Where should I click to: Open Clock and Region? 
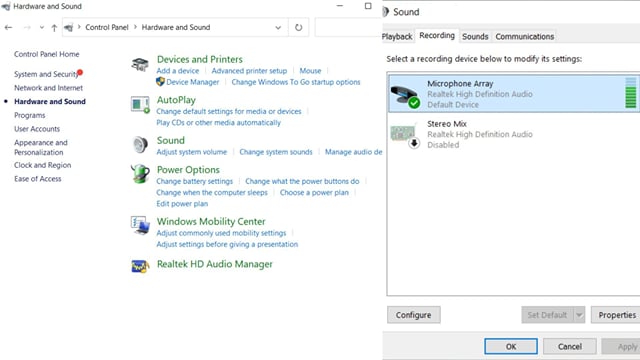pyautogui.click(x=42, y=165)
